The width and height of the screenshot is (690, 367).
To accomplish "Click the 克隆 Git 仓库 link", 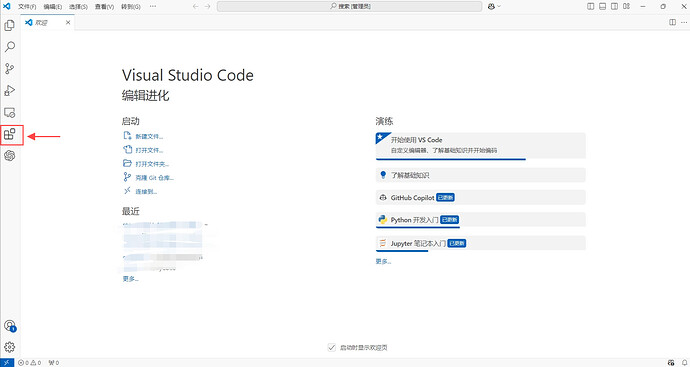I will tap(154, 178).
